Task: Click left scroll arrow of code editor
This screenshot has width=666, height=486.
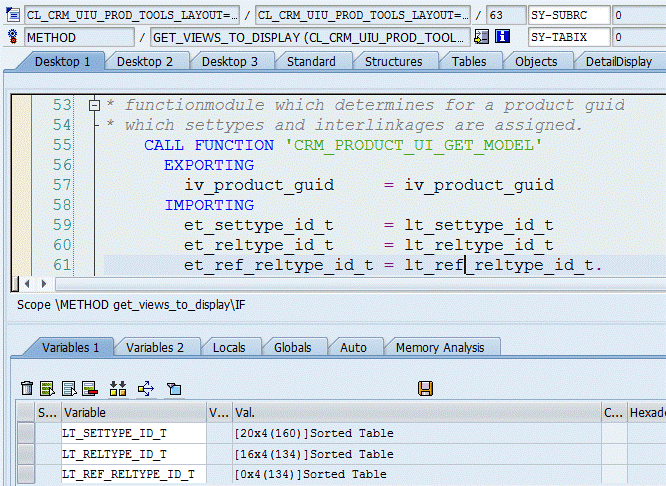Action: [26, 284]
